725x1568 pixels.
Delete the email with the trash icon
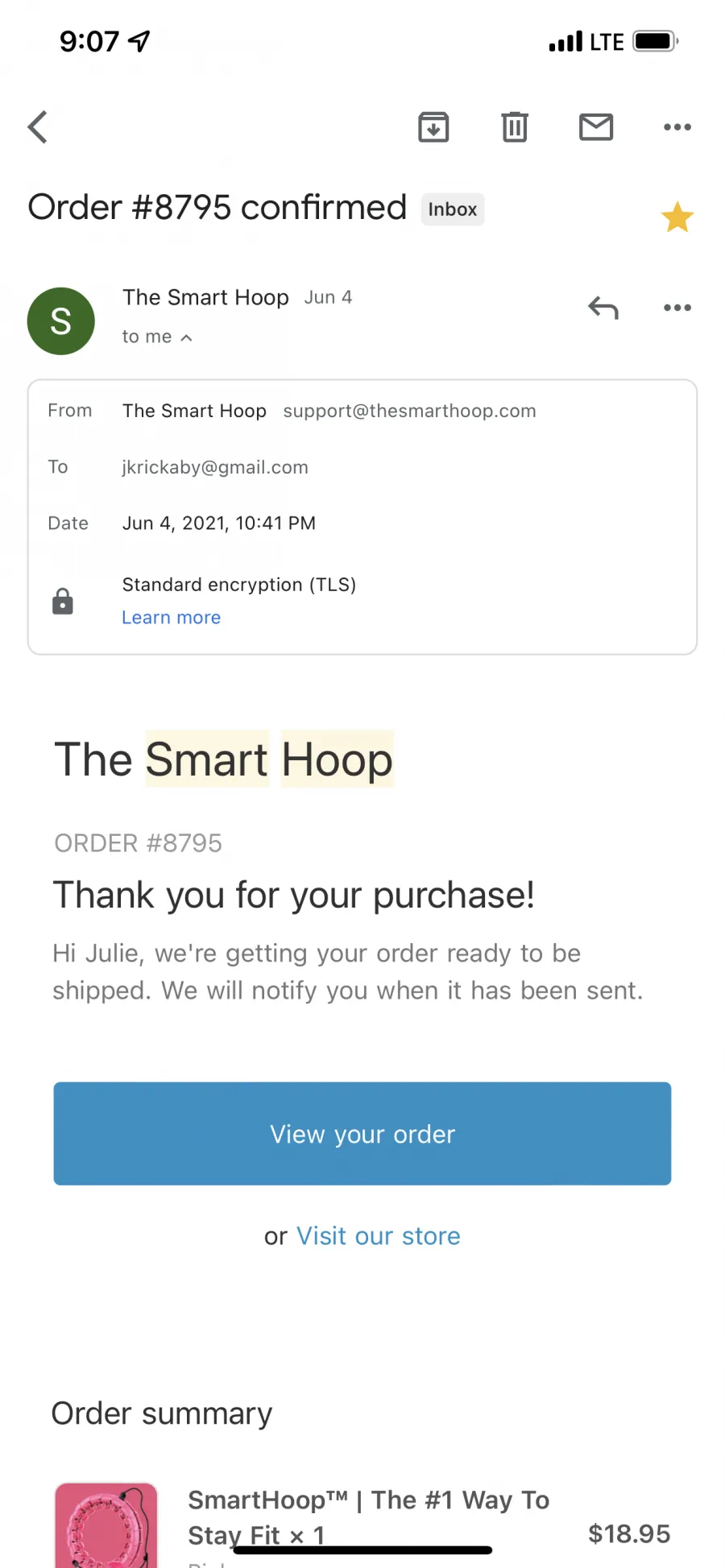[515, 126]
